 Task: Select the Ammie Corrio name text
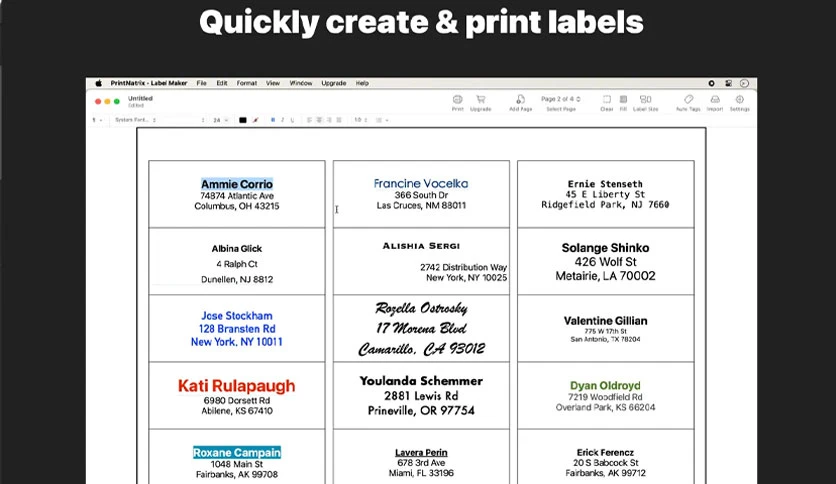(237, 184)
